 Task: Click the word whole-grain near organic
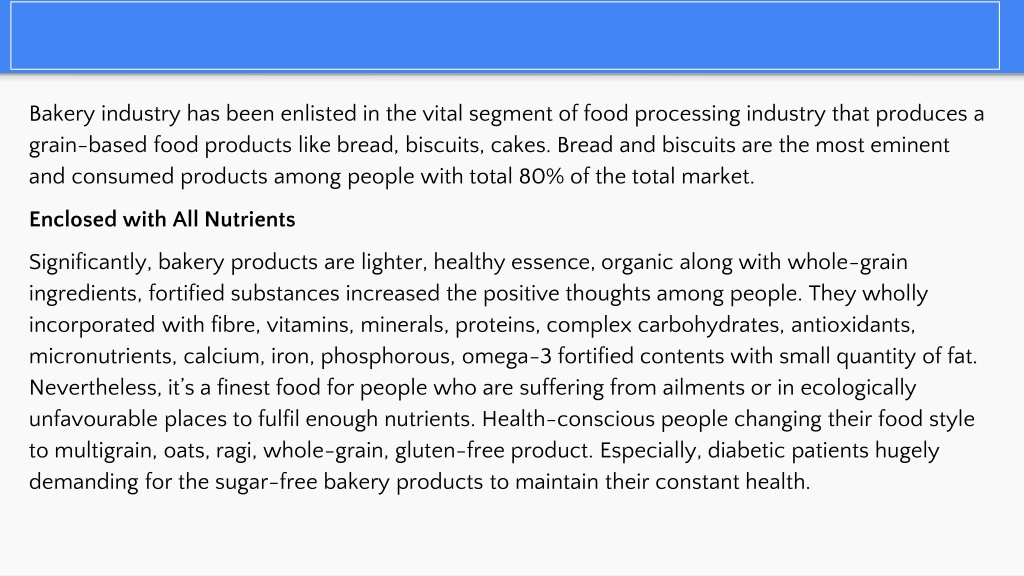[847, 263]
